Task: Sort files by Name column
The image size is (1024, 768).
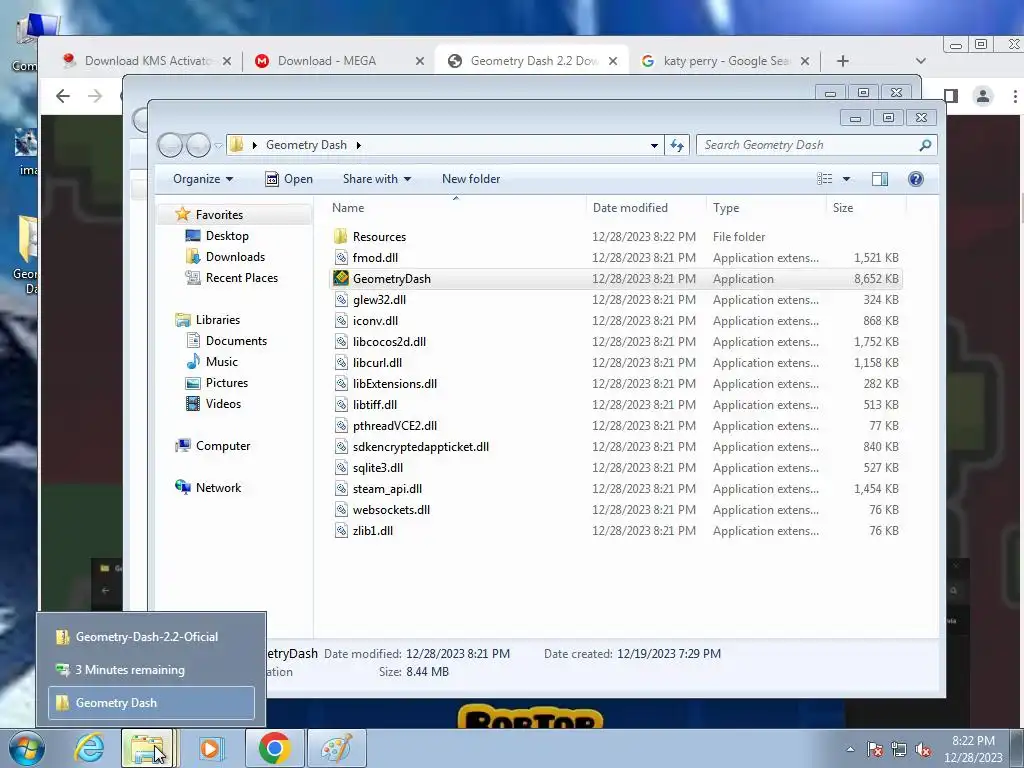Action: pos(348,208)
